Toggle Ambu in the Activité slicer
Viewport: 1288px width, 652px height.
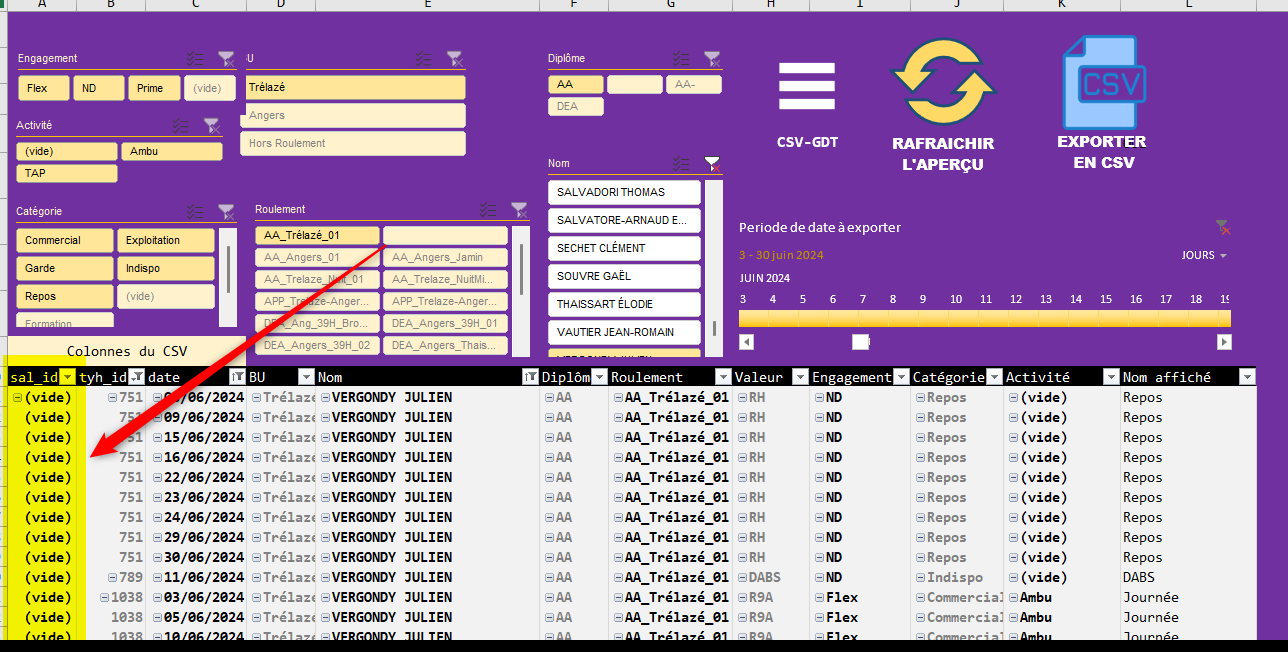tap(172, 151)
